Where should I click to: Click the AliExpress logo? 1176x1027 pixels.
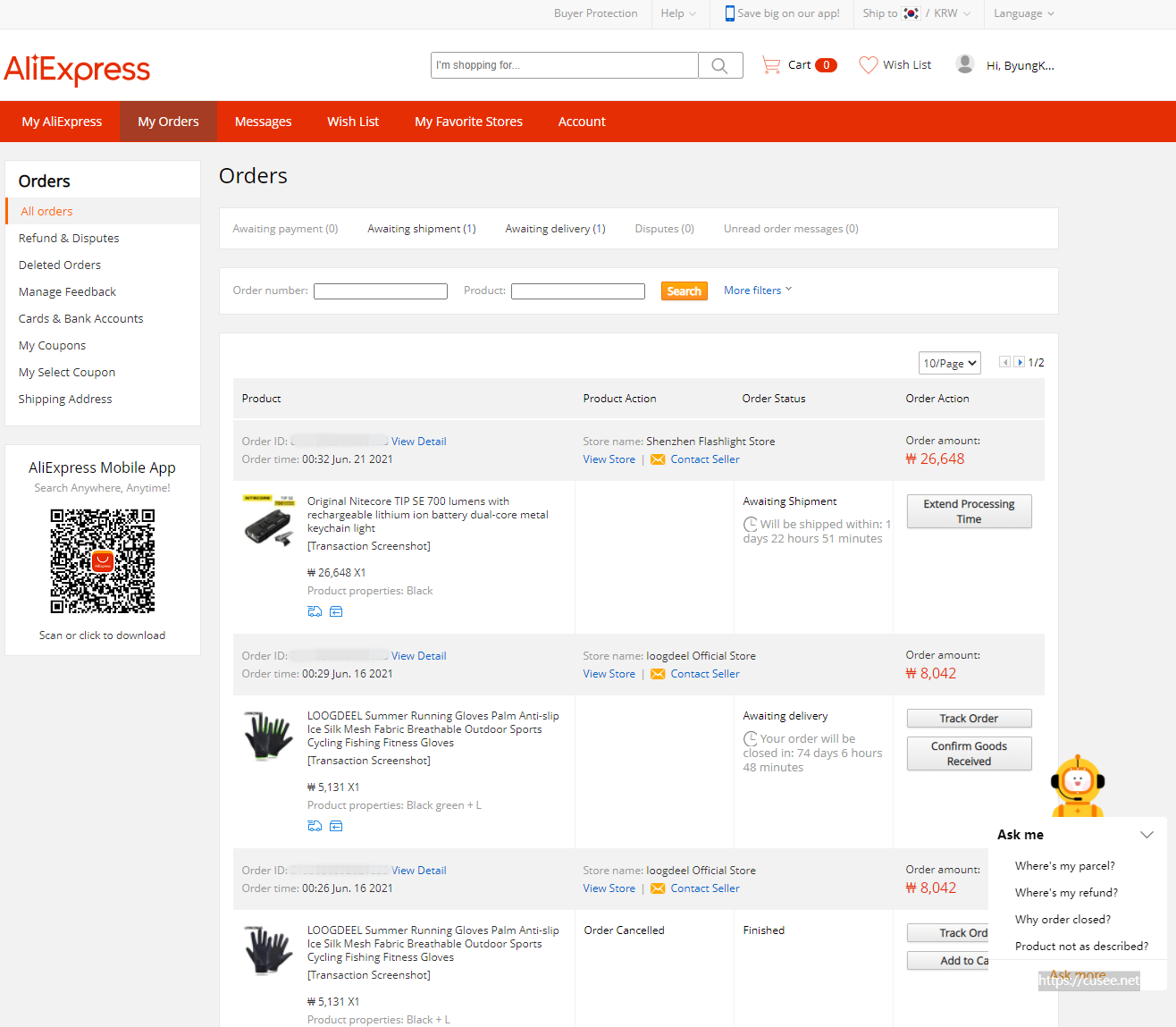[x=77, y=69]
